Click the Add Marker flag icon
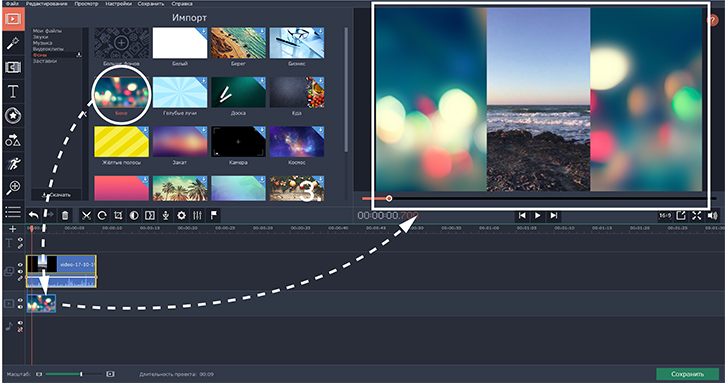Screen dimensions: 728x383 [x=214, y=215]
